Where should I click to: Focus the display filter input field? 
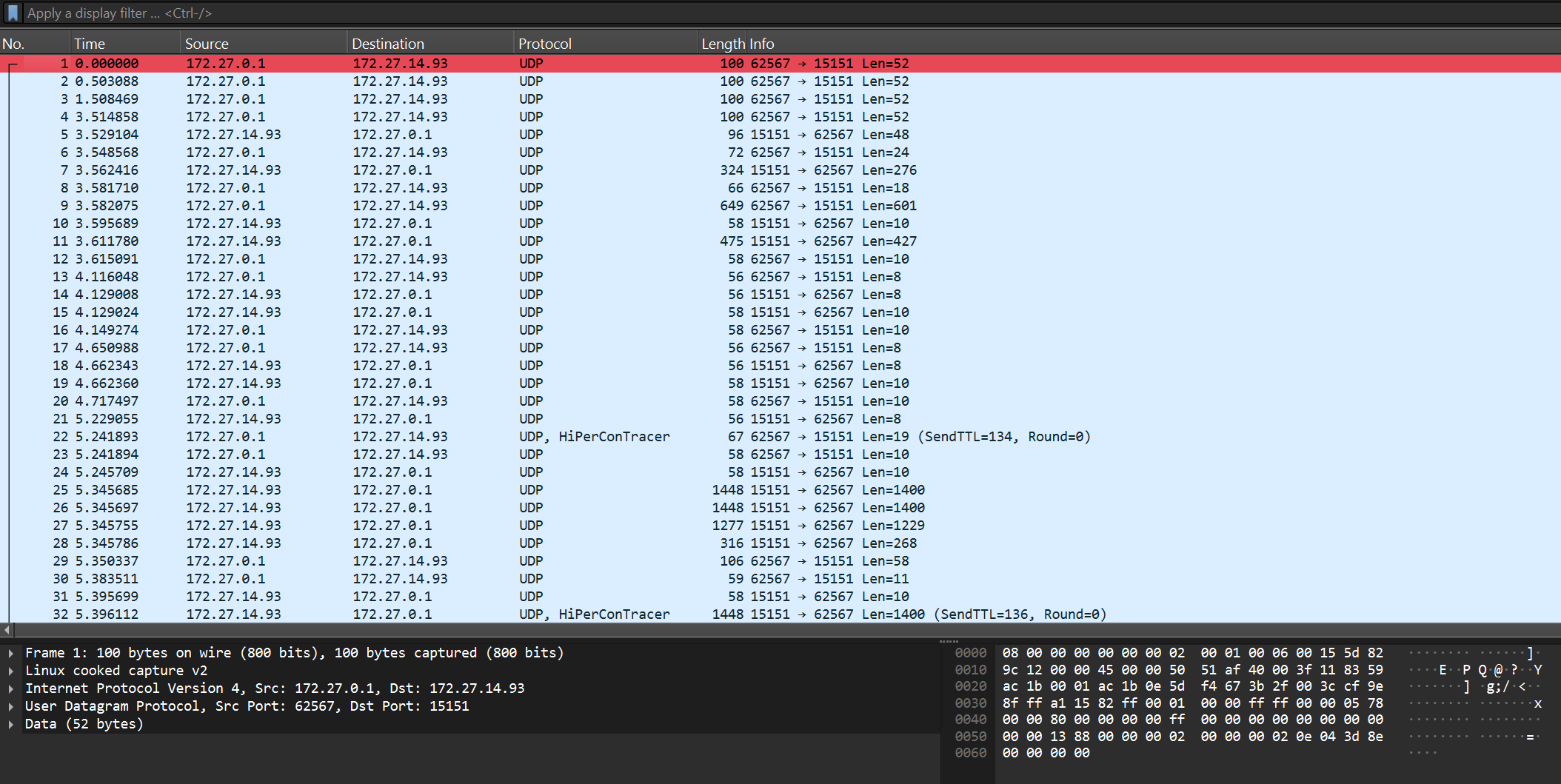791,13
